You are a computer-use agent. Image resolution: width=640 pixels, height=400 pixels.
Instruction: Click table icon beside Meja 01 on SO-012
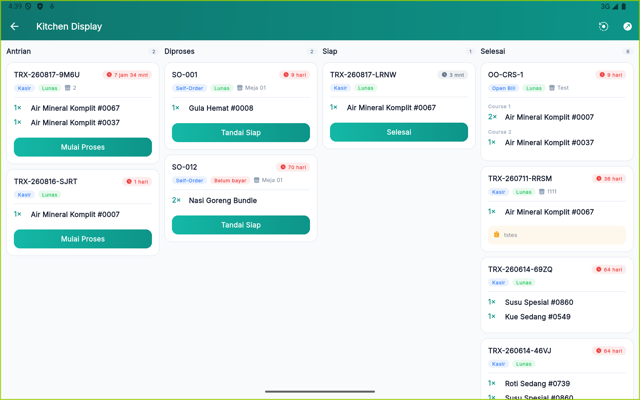point(257,180)
